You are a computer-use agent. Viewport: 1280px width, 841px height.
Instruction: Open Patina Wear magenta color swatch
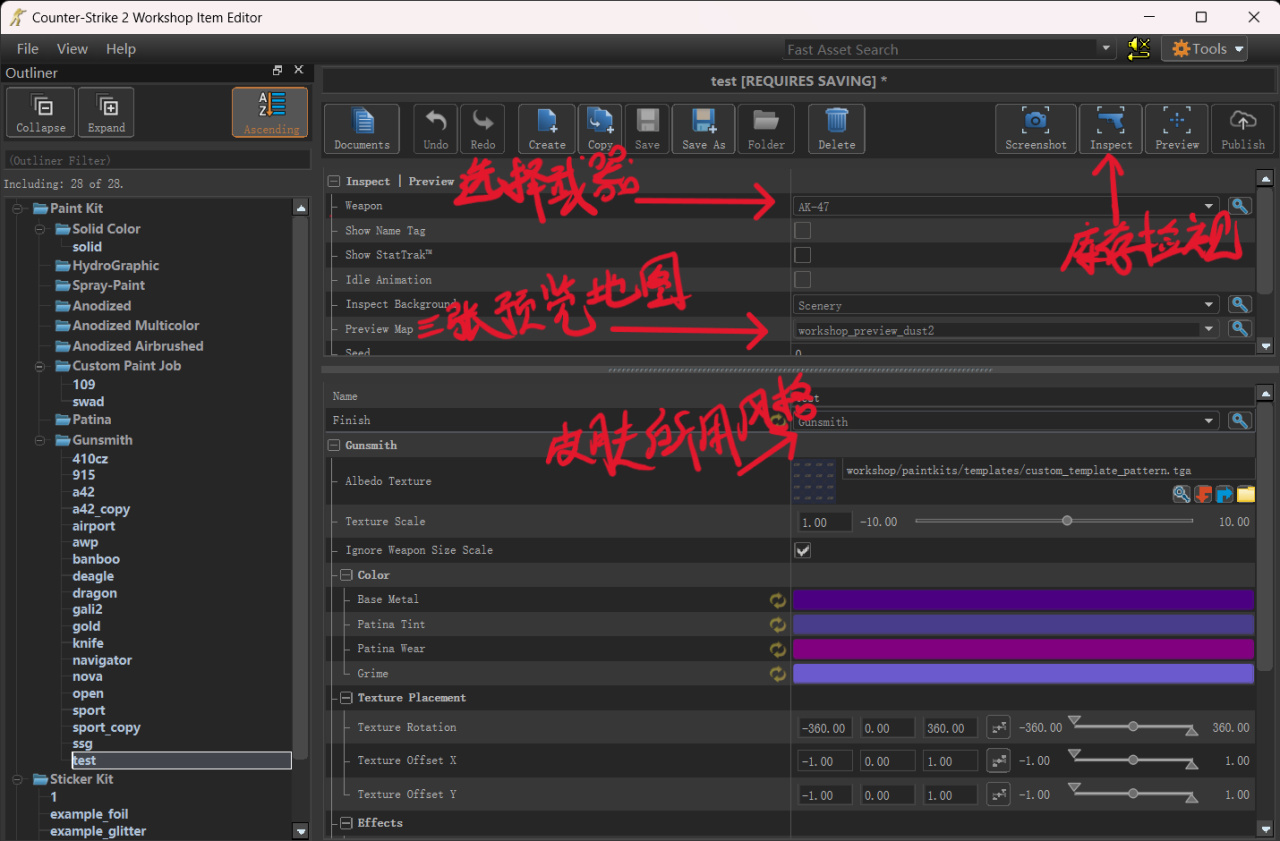(x=1023, y=649)
